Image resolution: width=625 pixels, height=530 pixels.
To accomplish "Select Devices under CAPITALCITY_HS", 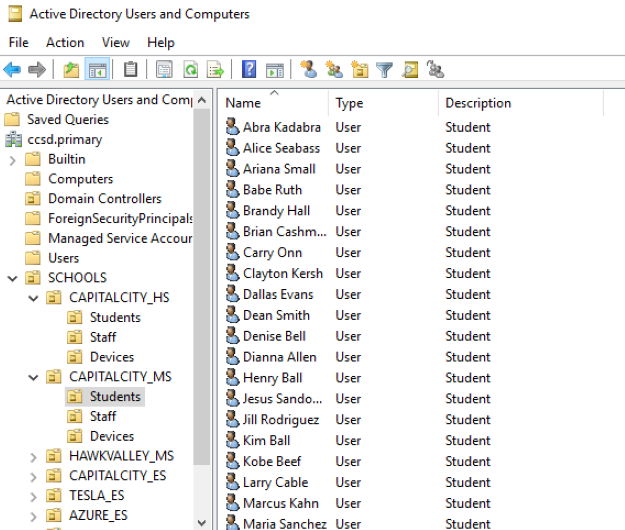I will point(112,357).
